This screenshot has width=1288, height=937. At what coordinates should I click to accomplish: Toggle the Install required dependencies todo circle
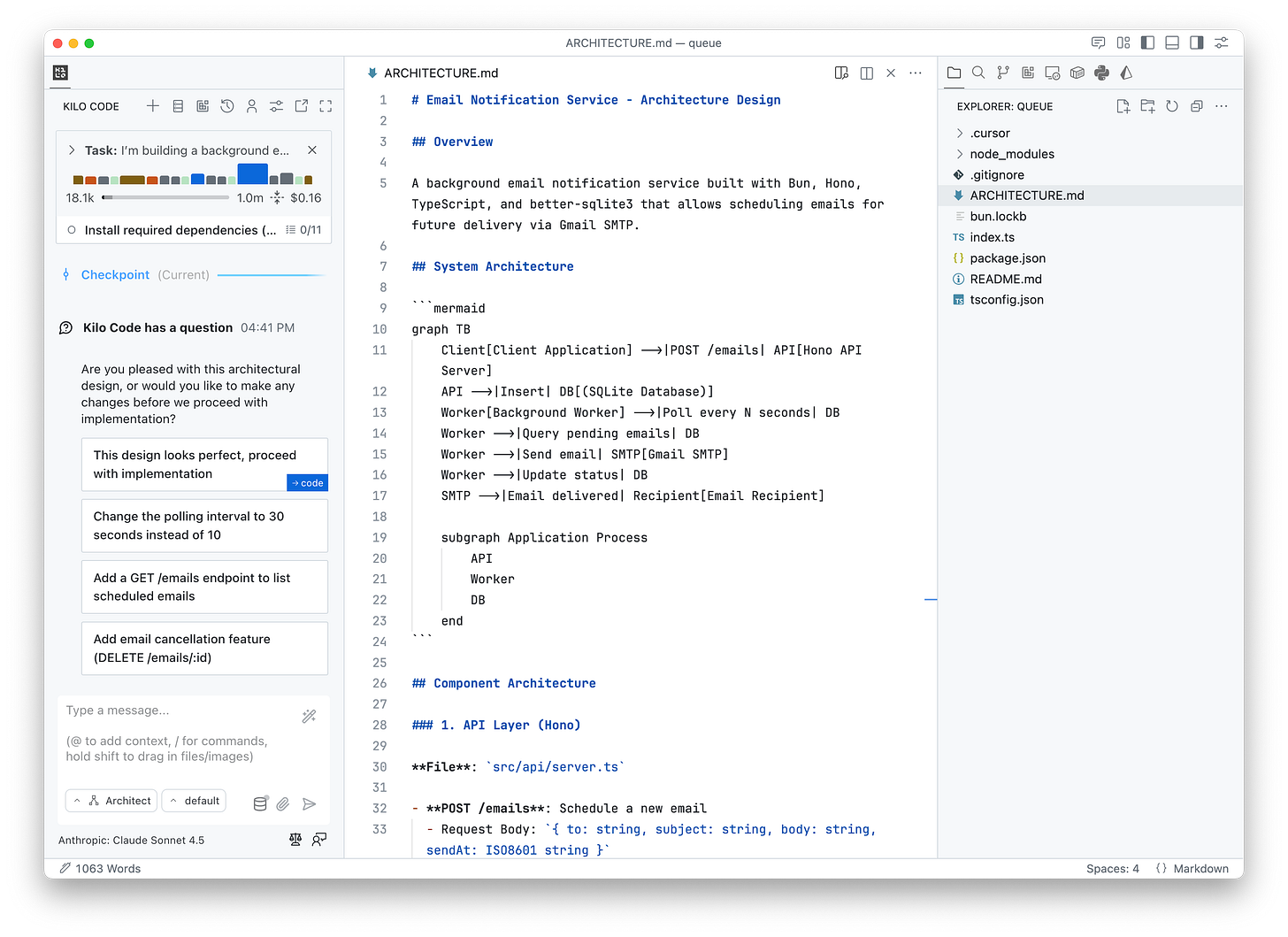pos(72,230)
